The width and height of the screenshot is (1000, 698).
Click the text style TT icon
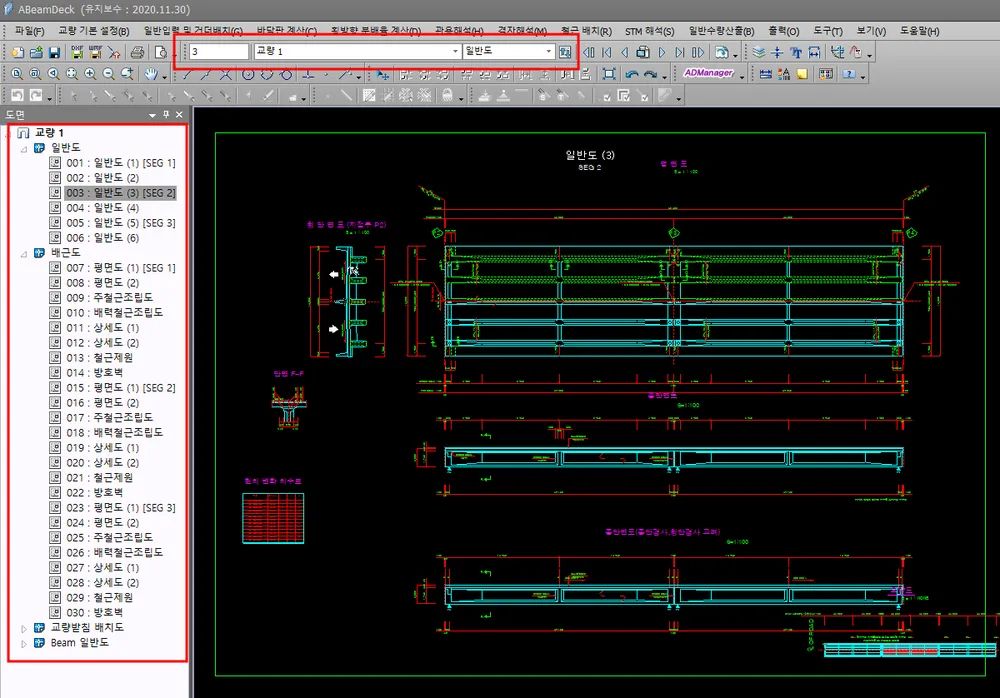[796, 52]
